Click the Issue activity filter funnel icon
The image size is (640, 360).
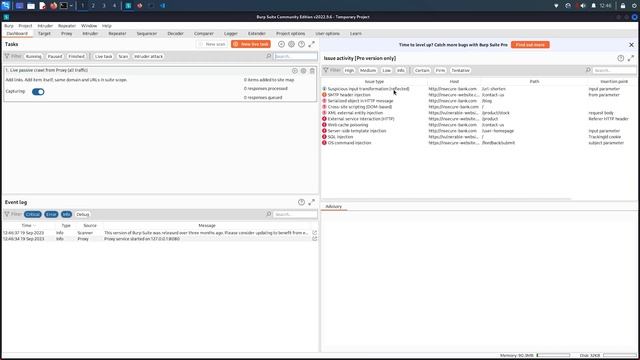coord(326,70)
